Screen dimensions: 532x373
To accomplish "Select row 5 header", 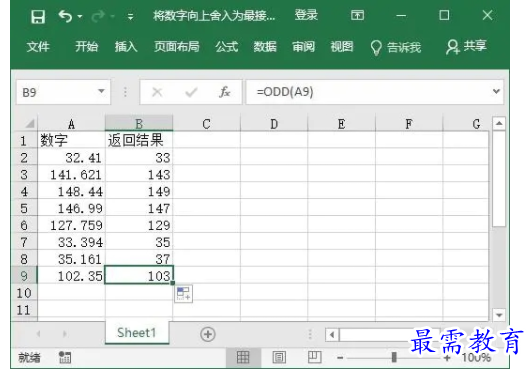I will click(24, 208).
